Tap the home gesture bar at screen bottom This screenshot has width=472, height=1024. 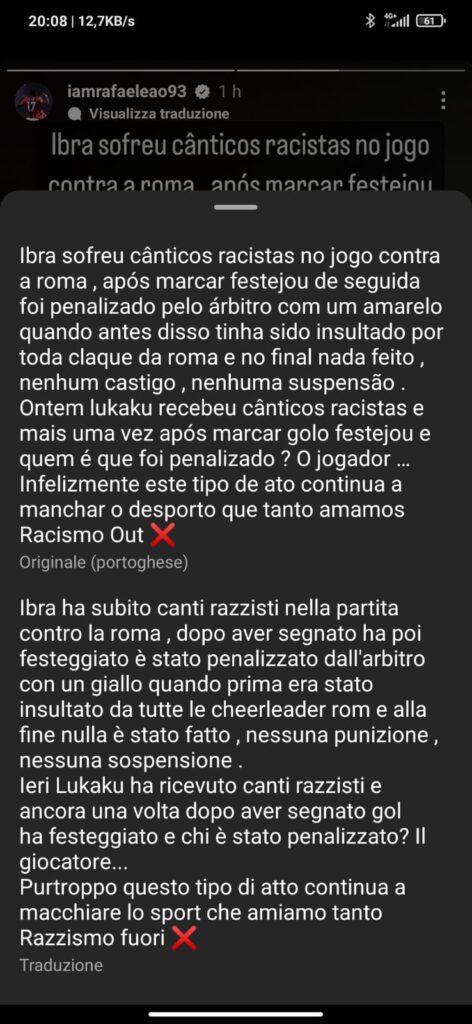(x=236, y=1014)
